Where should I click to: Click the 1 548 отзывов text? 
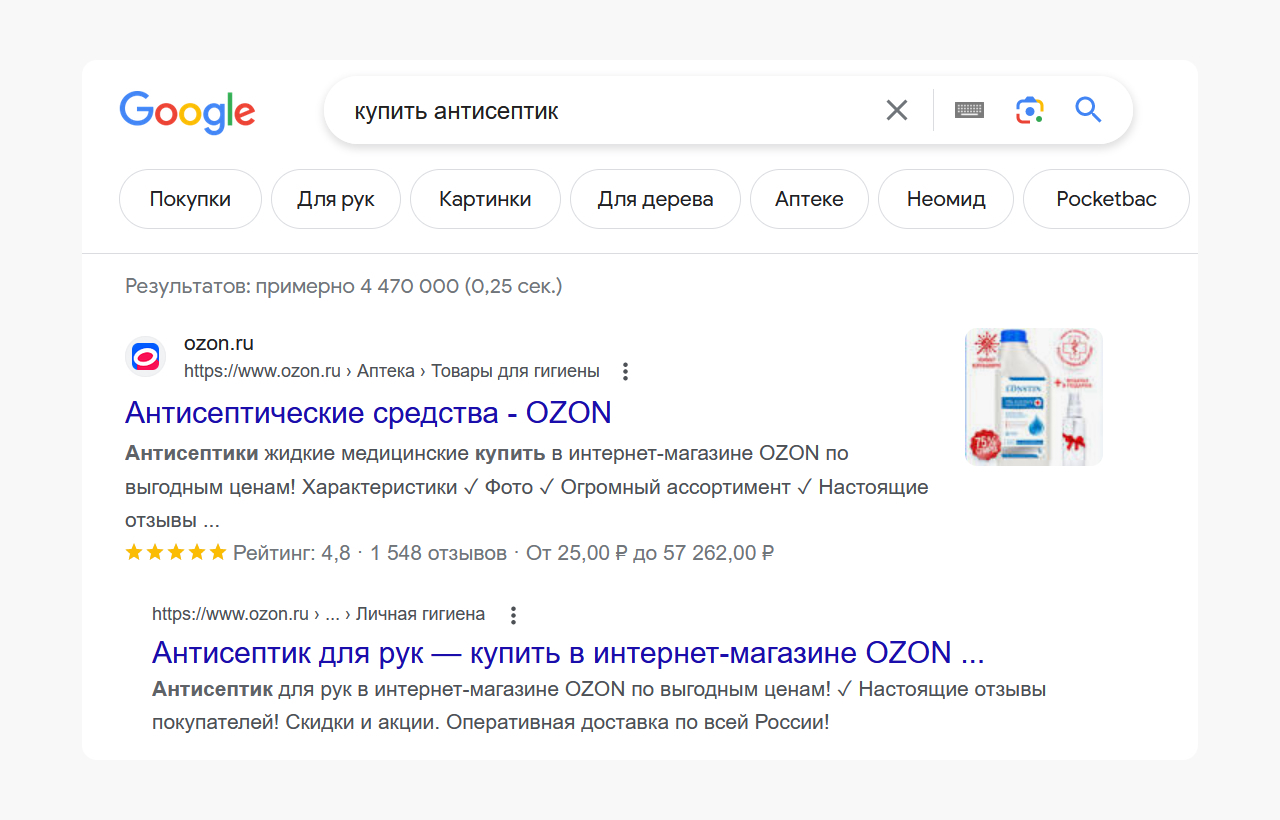pyautogui.click(x=438, y=553)
